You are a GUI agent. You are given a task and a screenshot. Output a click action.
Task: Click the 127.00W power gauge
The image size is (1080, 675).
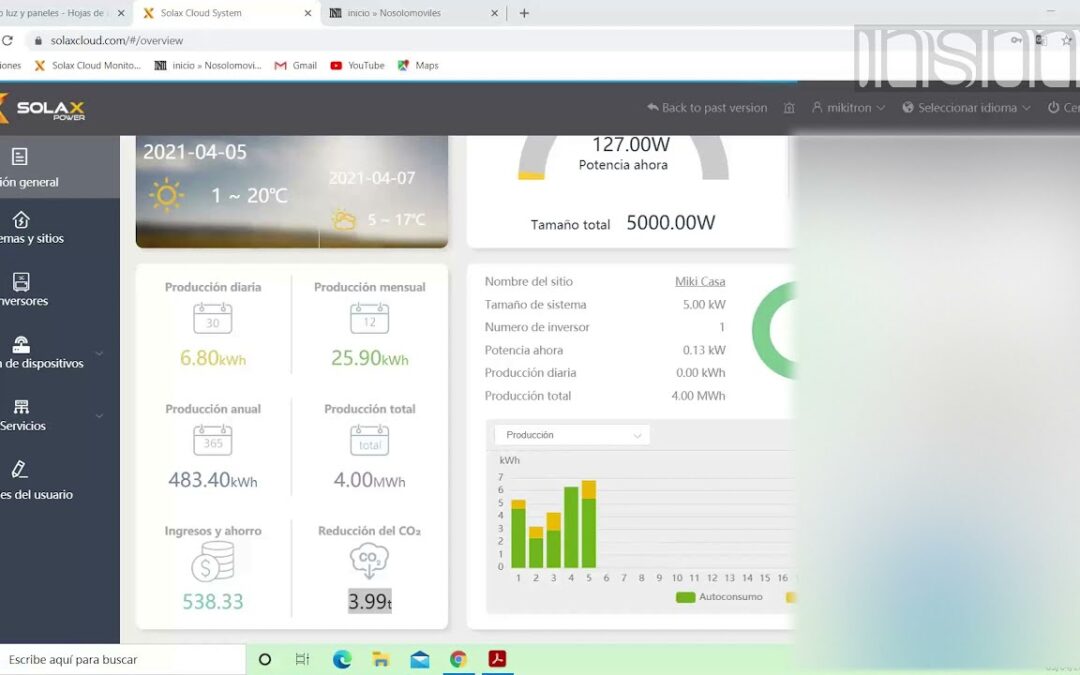pos(623,156)
